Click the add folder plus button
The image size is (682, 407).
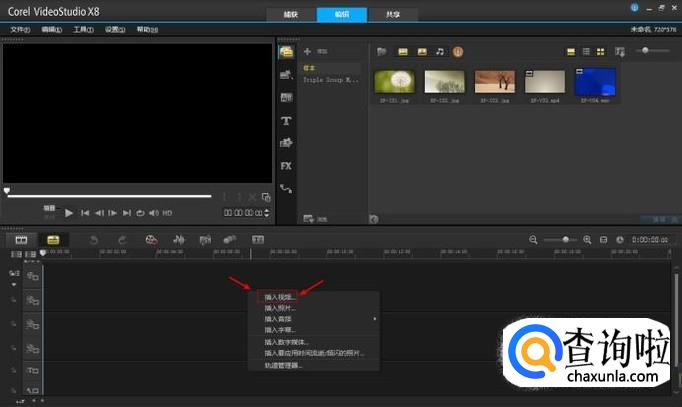[x=308, y=50]
